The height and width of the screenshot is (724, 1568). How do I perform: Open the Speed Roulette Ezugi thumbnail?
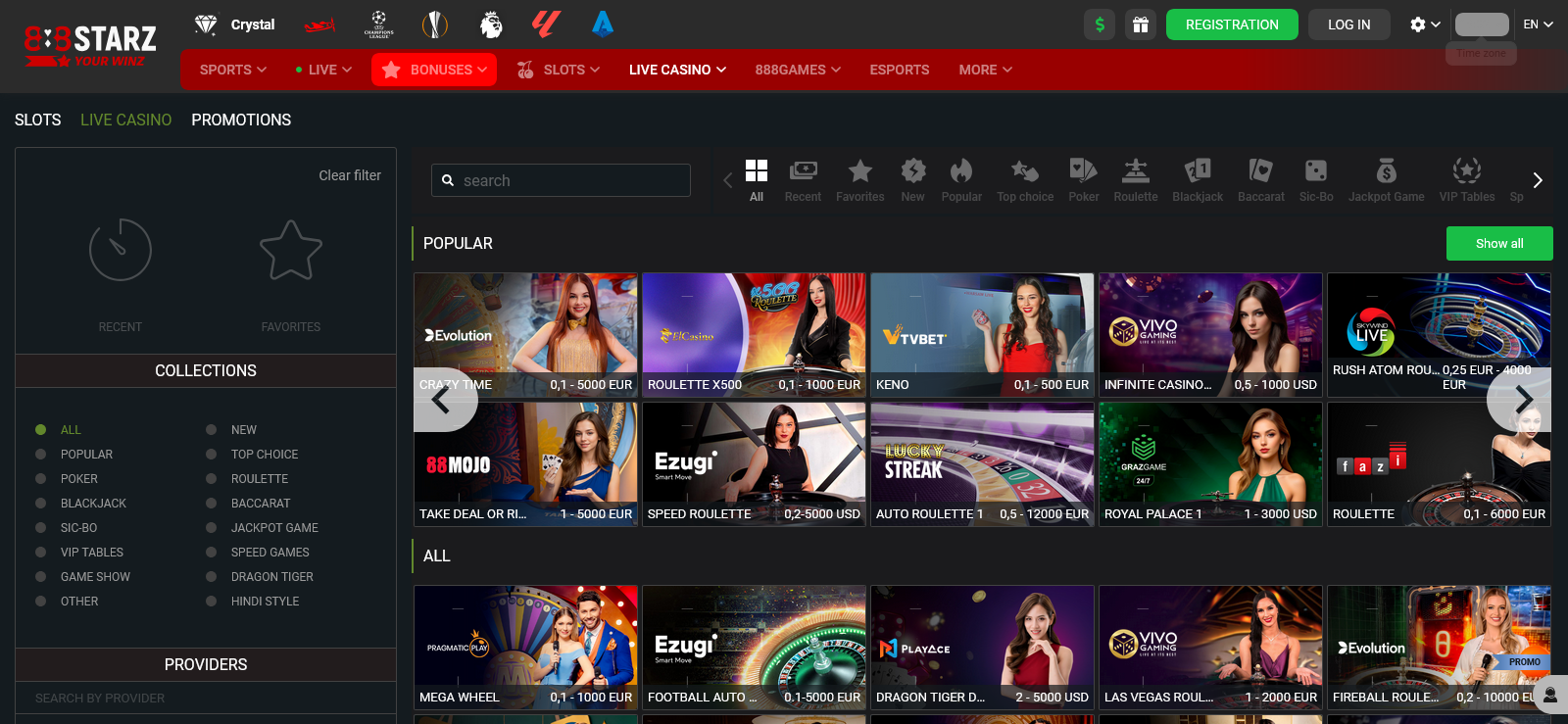[x=754, y=464]
